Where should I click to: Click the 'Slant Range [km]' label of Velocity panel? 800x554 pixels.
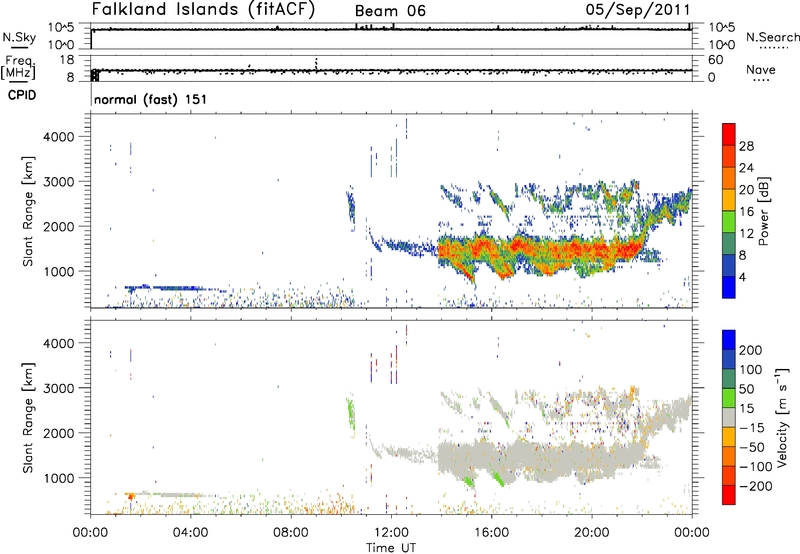point(28,418)
